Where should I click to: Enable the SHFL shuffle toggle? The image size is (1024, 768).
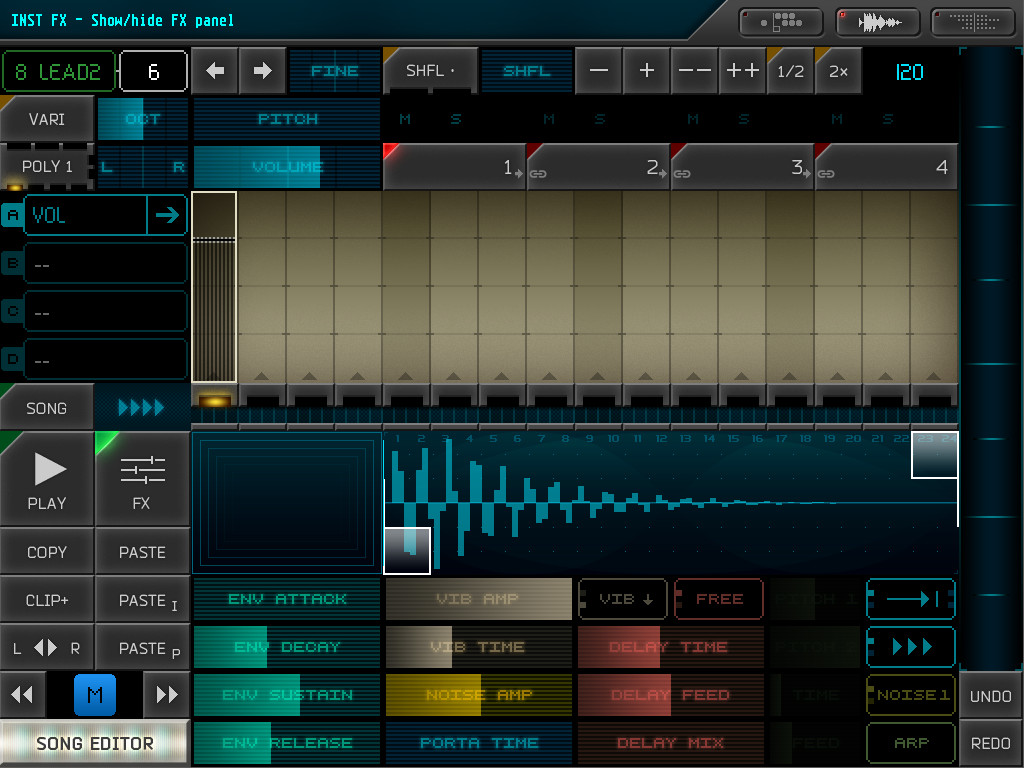tap(527, 71)
